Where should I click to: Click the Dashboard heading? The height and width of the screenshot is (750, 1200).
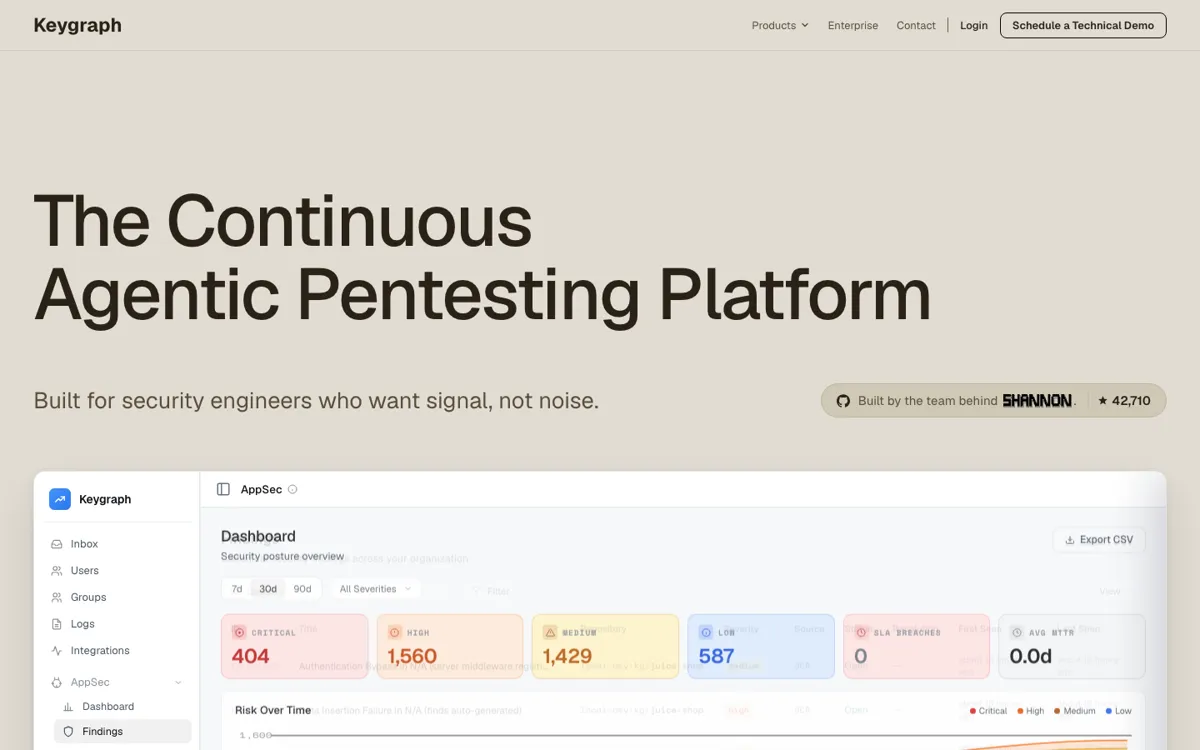pyautogui.click(x=258, y=537)
